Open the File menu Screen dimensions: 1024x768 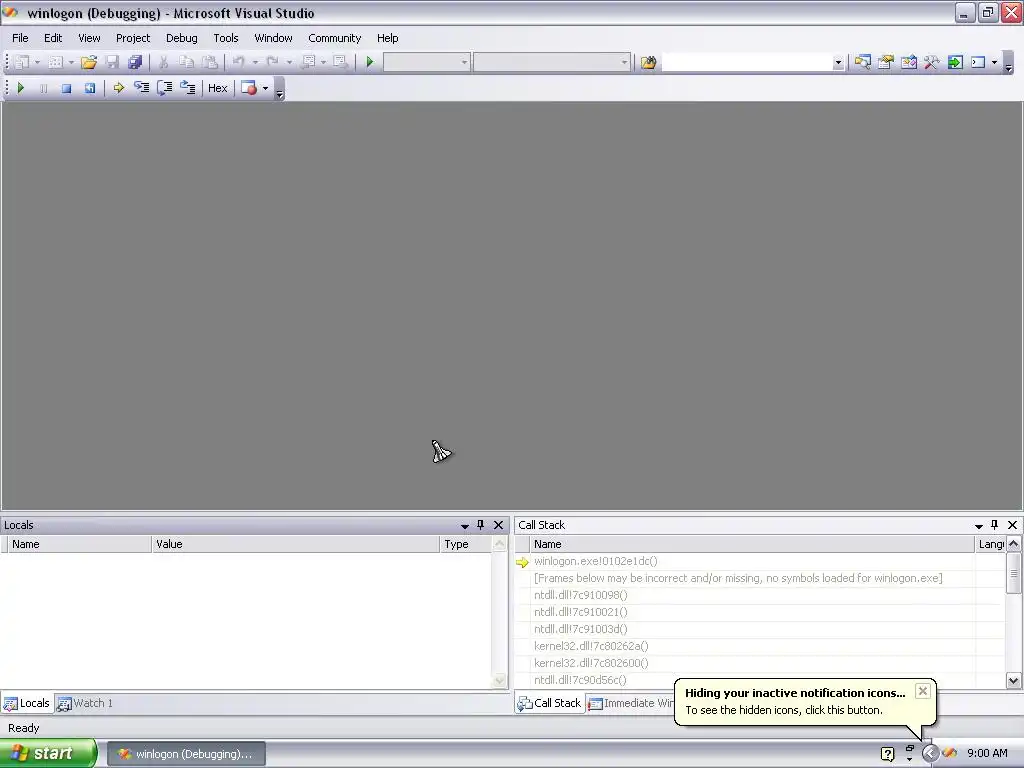point(20,38)
